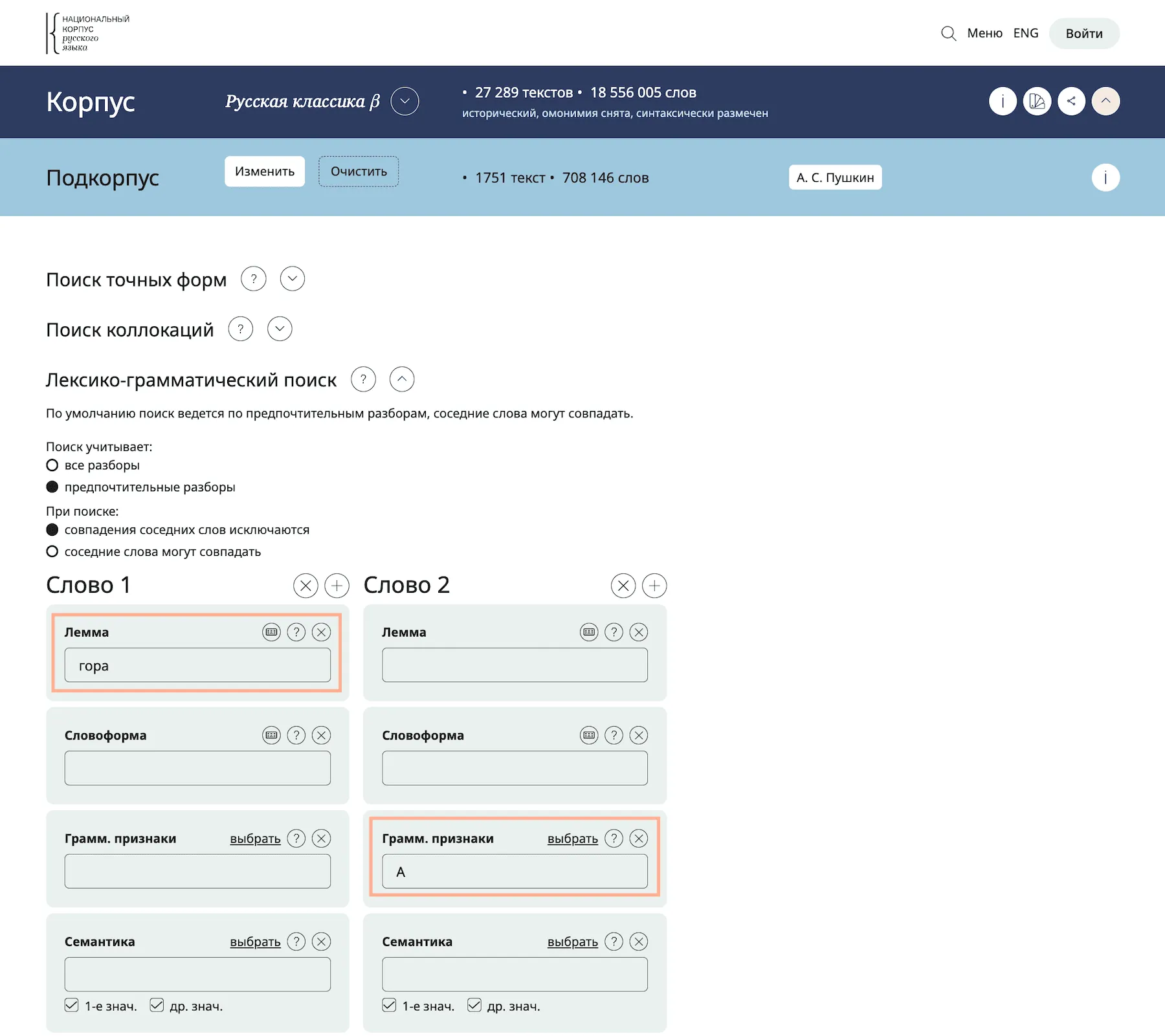Viewport: 1165px width, 1036px height.
Task: Collapse corpus header with up-arrow button
Action: click(x=1105, y=101)
